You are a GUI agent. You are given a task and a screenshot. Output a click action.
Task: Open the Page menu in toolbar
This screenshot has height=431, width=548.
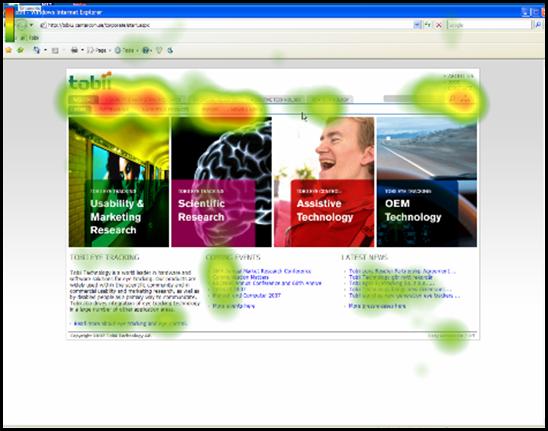click(98, 50)
